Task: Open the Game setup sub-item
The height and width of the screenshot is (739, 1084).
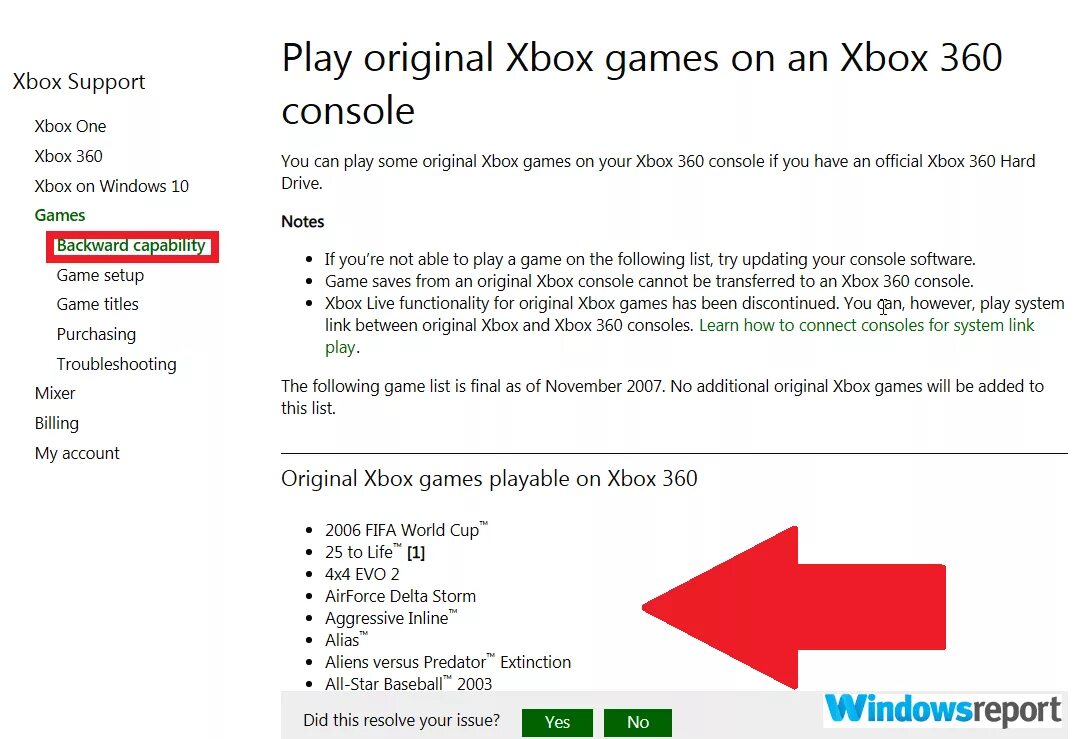Action: (100, 275)
